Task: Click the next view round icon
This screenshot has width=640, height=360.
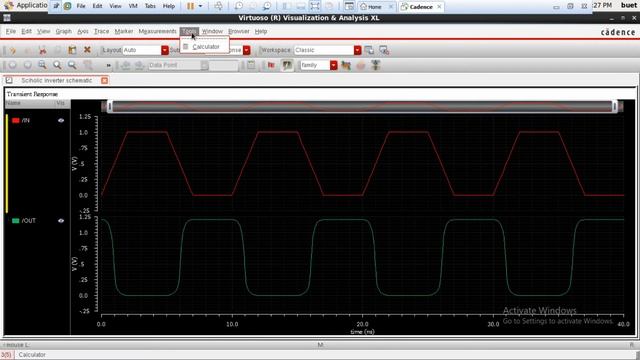Action: coord(27,65)
